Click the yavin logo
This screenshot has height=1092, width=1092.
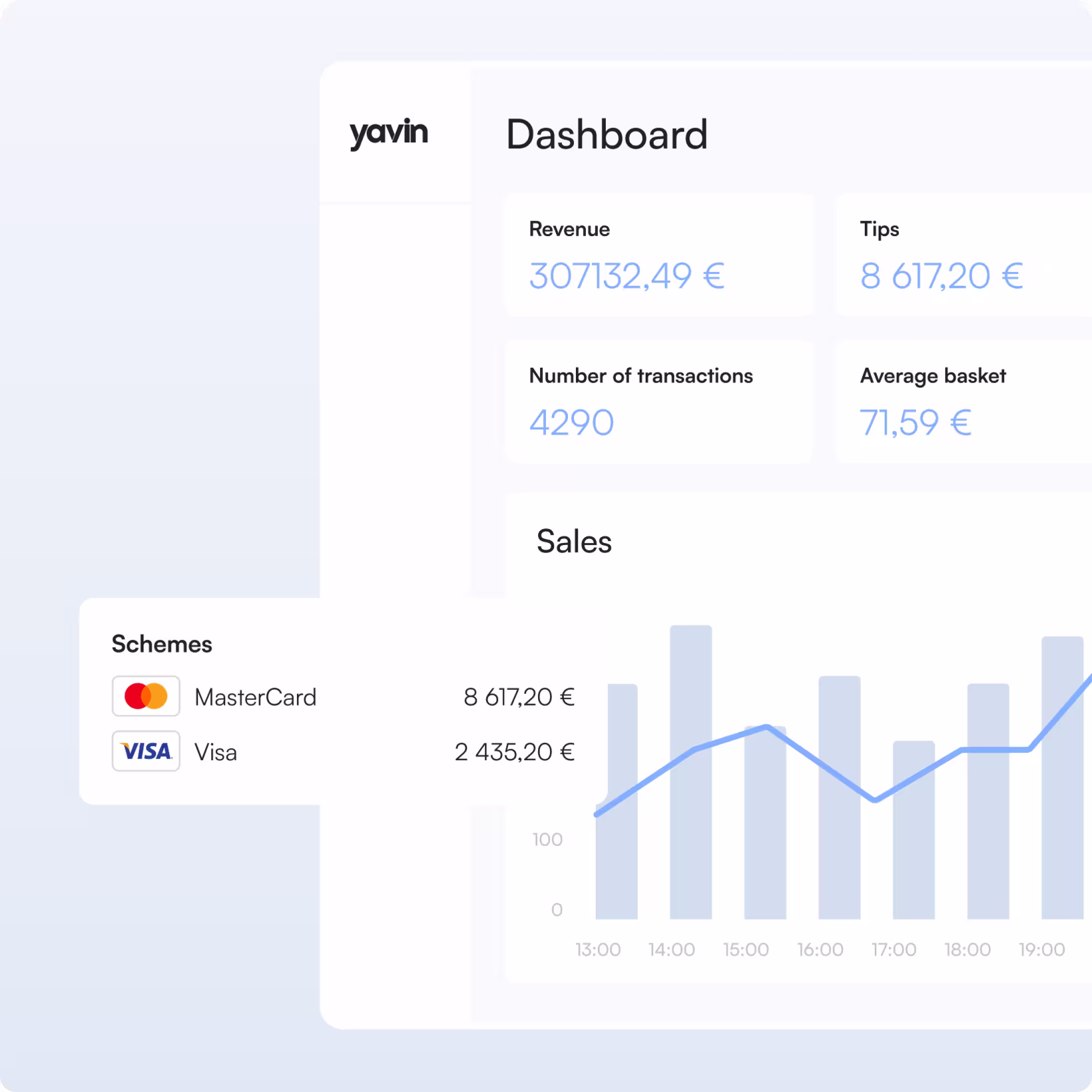point(388,133)
